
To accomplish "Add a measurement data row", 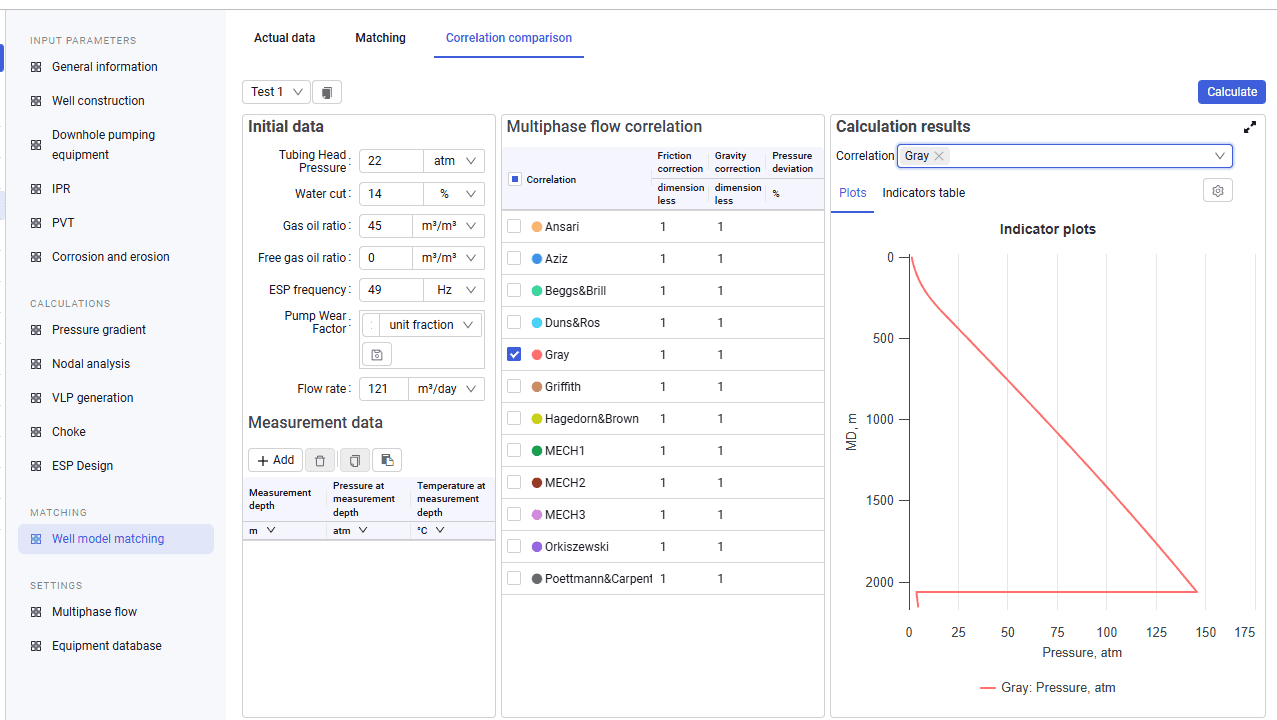I will click(x=275, y=460).
